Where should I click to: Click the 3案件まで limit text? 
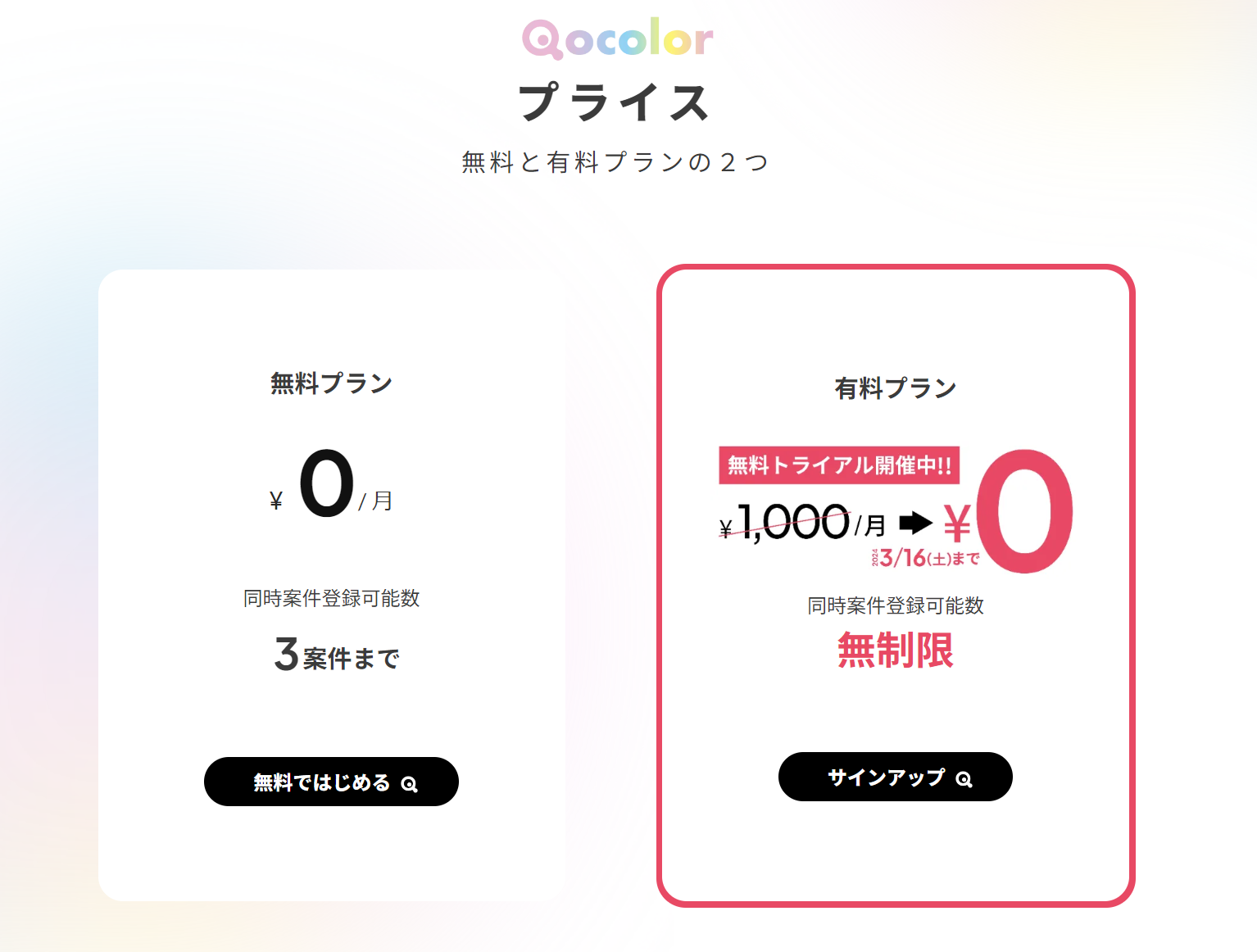(337, 655)
